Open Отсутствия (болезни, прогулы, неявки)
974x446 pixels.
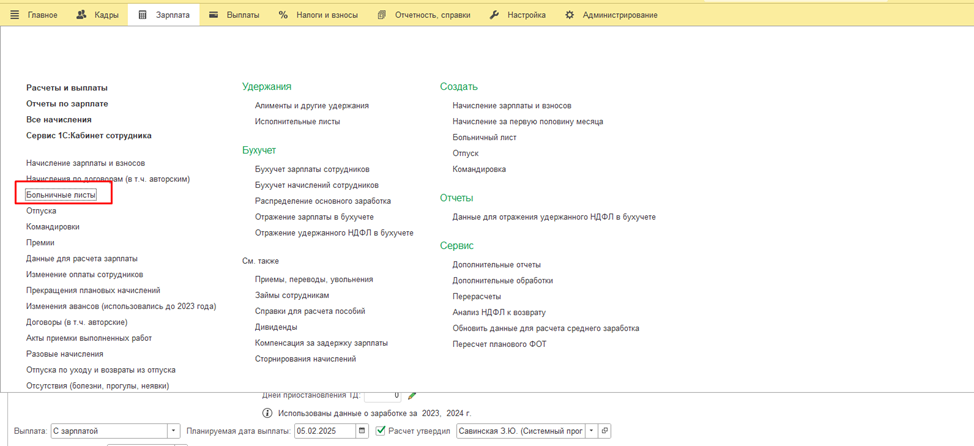(x=98, y=386)
